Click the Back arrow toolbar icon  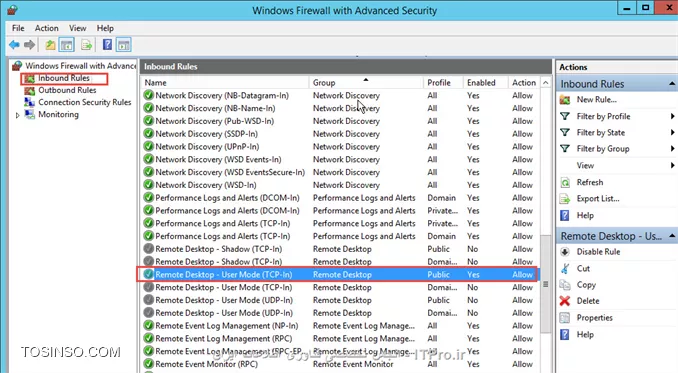point(14,45)
